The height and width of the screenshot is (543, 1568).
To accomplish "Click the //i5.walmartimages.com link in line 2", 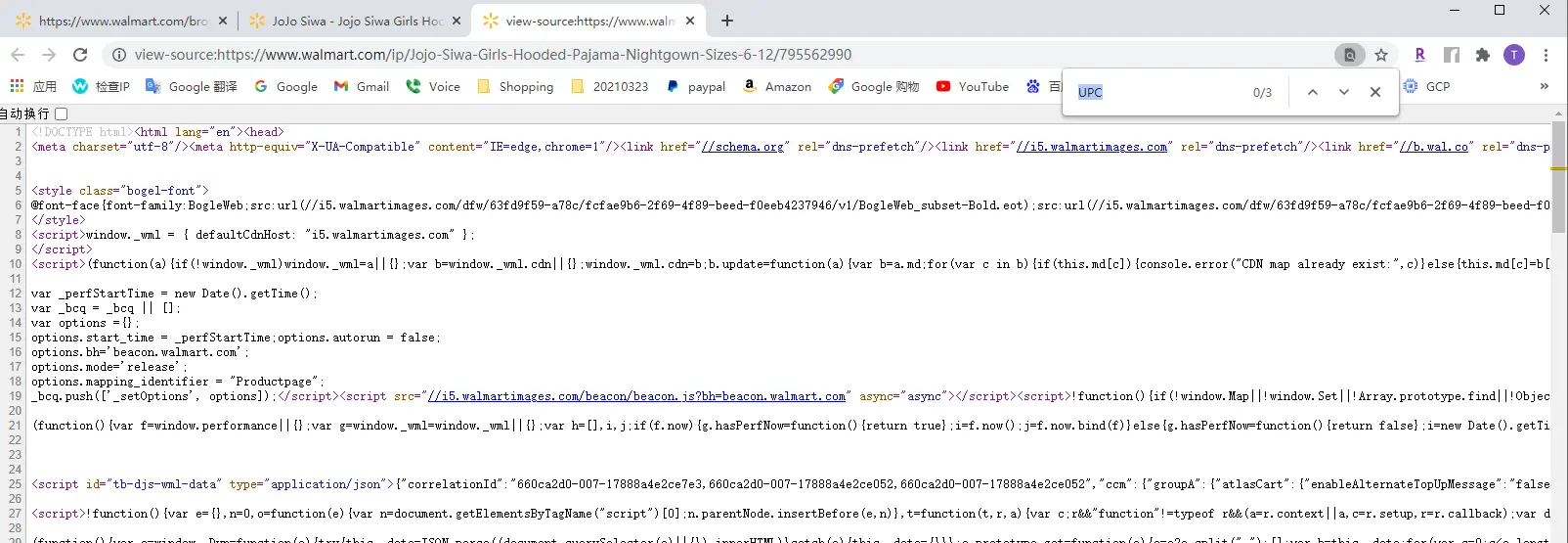I will 1091,147.
